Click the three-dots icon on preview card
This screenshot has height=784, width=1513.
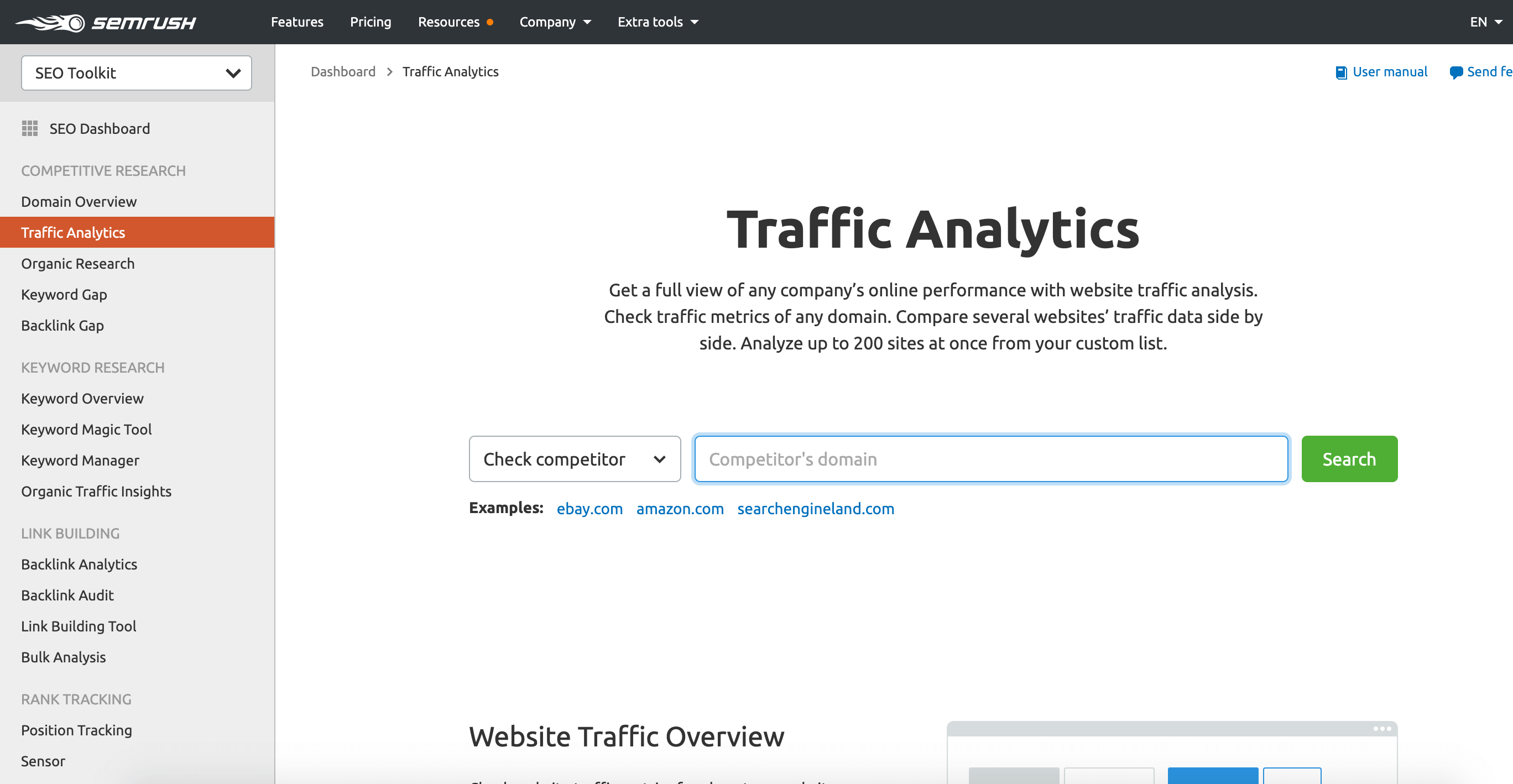[x=1381, y=729]
